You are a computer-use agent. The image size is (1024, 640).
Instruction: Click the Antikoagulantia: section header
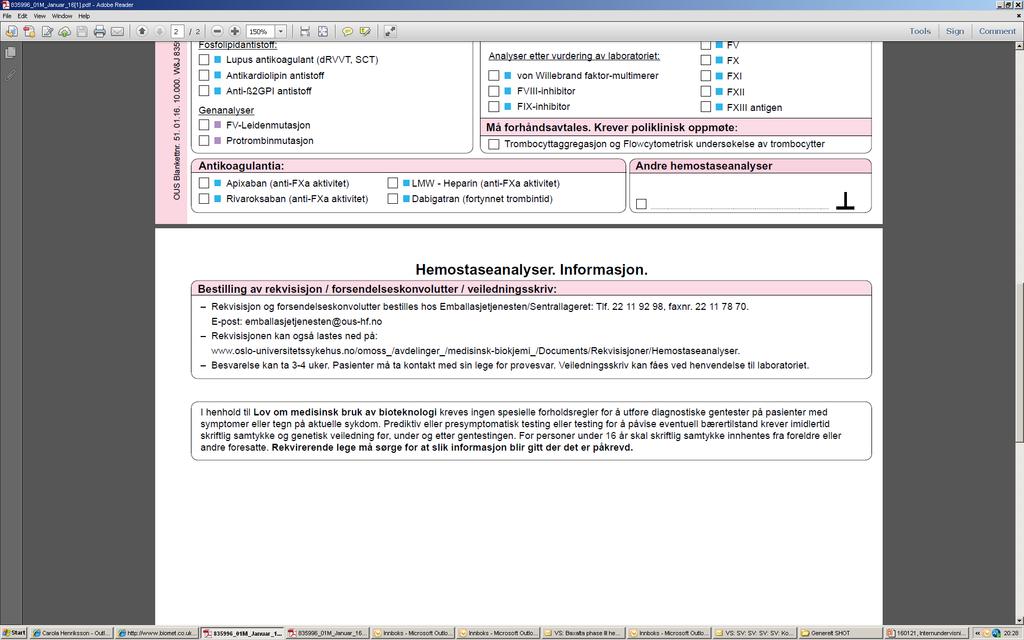point(241,166)
